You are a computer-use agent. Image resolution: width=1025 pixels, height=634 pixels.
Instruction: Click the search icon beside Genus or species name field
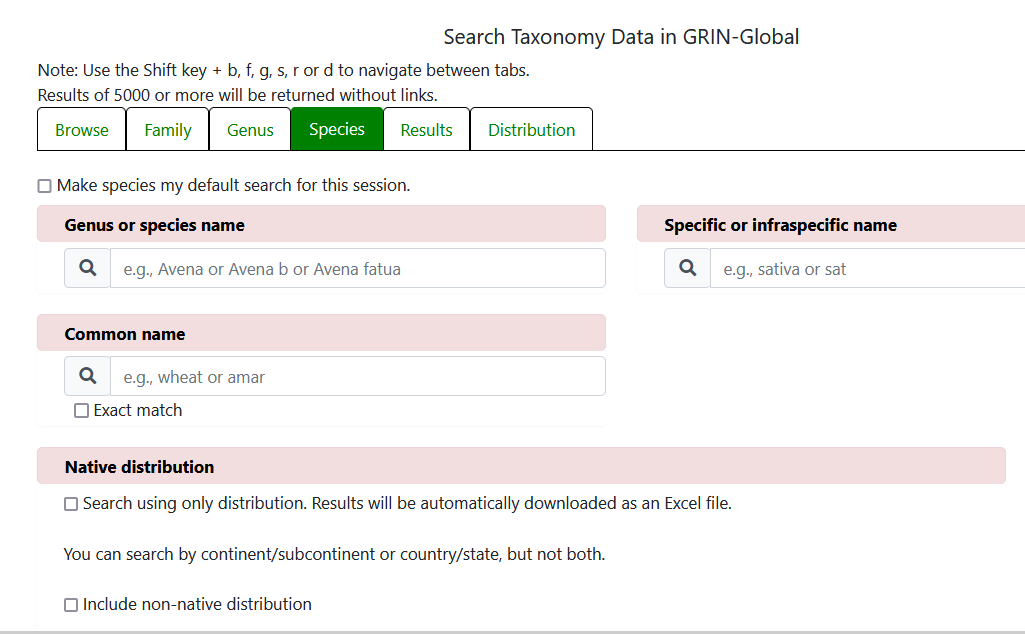click(88, 268)
